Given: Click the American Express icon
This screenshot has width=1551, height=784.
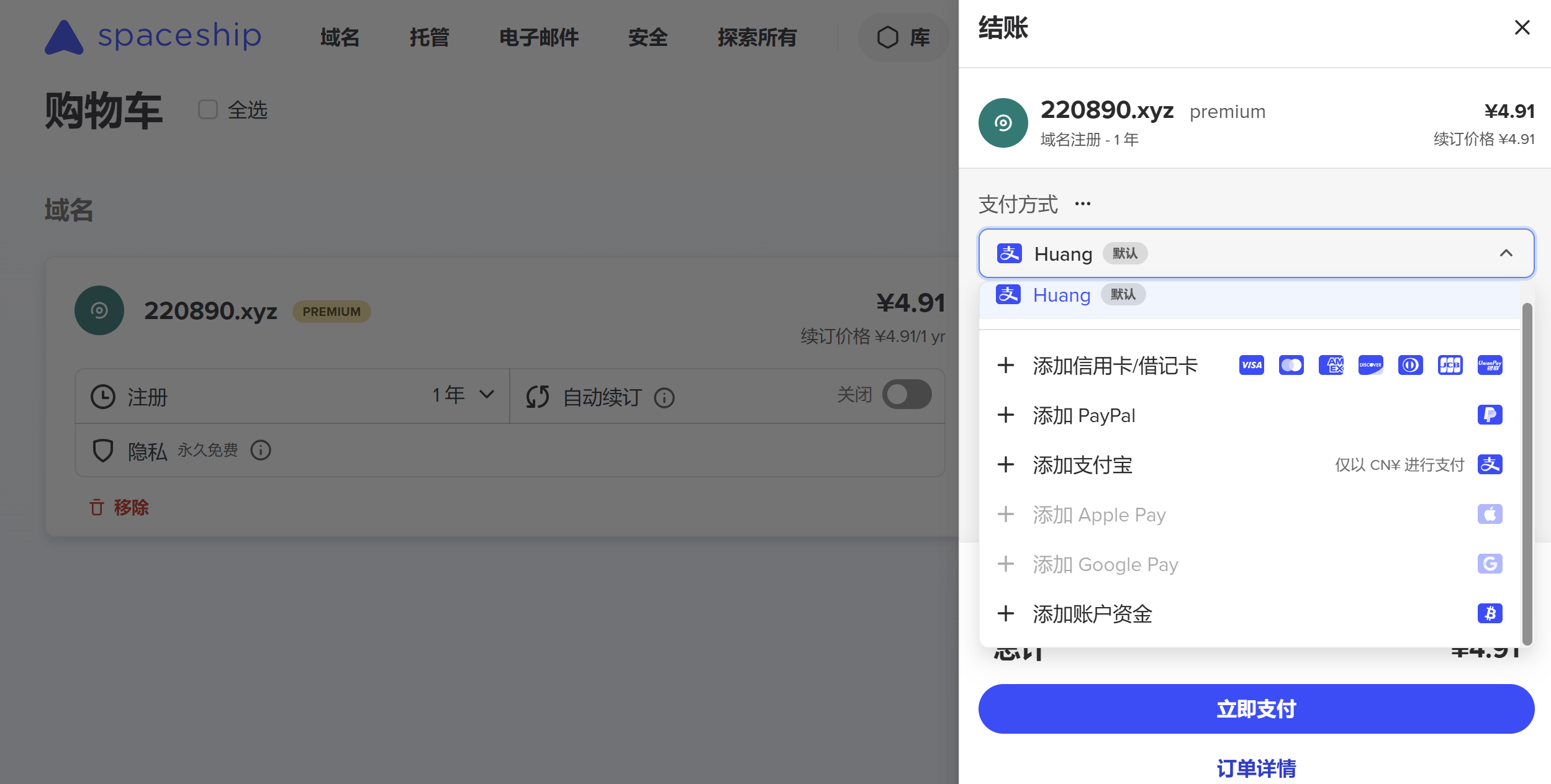Looking at the screenshot, I should tap(1331, 365).
